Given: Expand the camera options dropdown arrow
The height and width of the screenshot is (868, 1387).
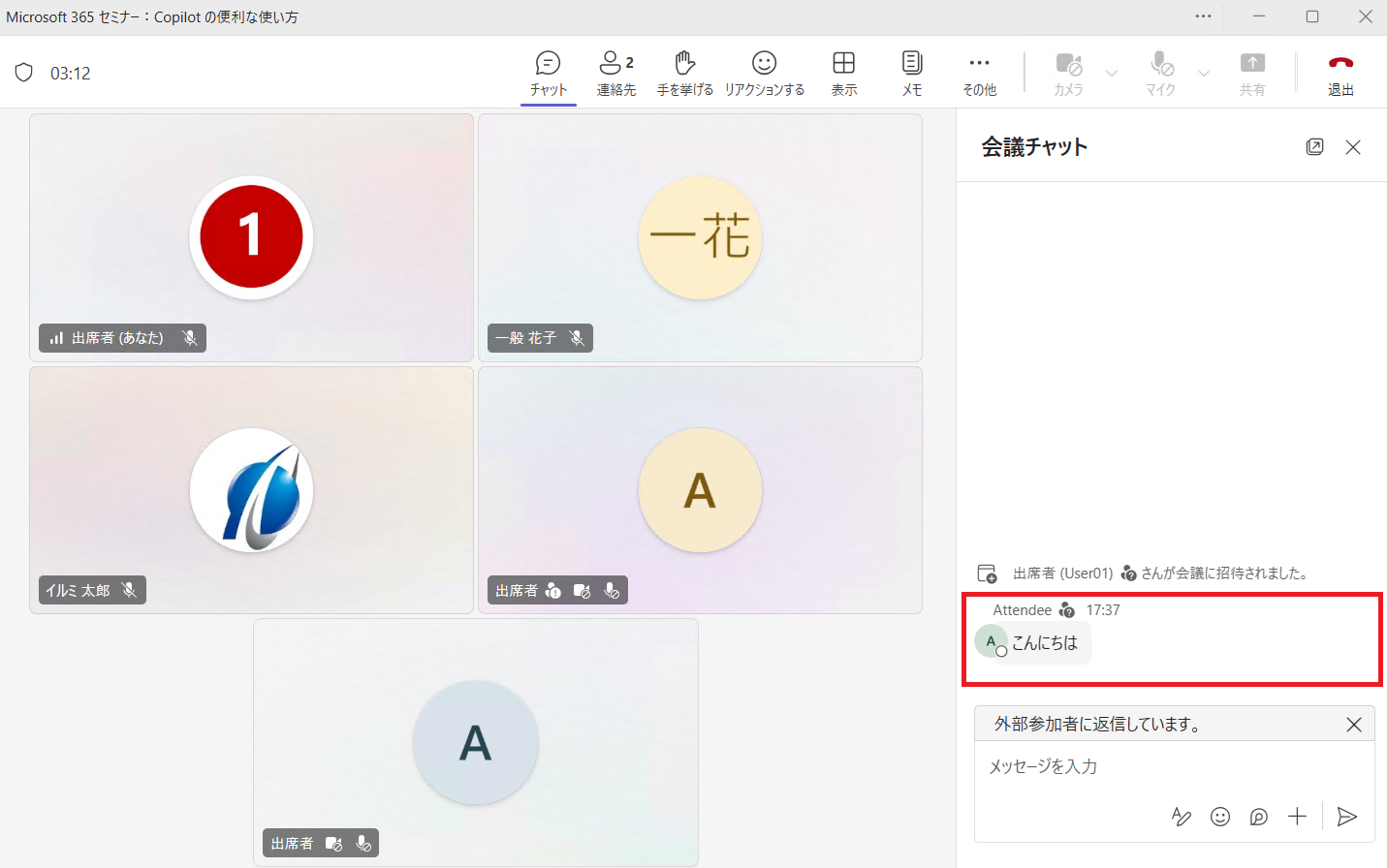Looking at the screenshot, I should click(1112, 74).
